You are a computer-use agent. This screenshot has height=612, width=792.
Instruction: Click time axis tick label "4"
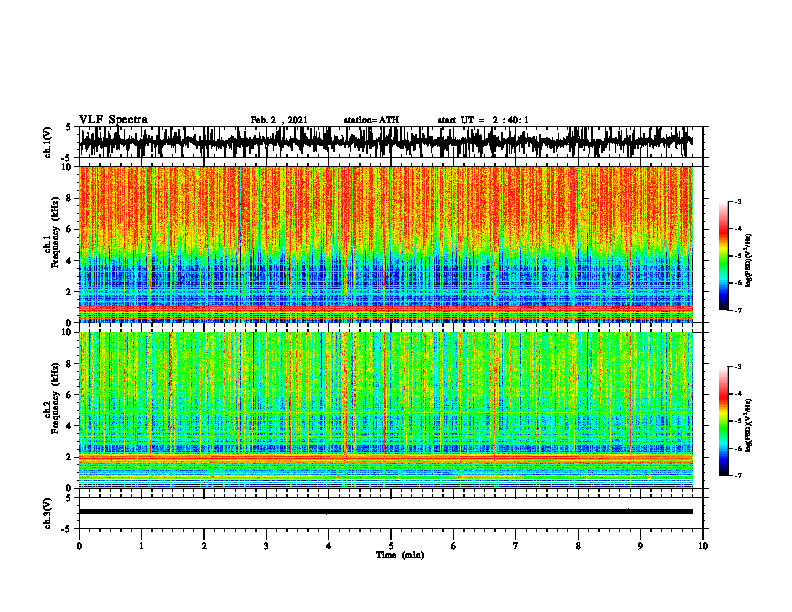click(x=329, y=546)
